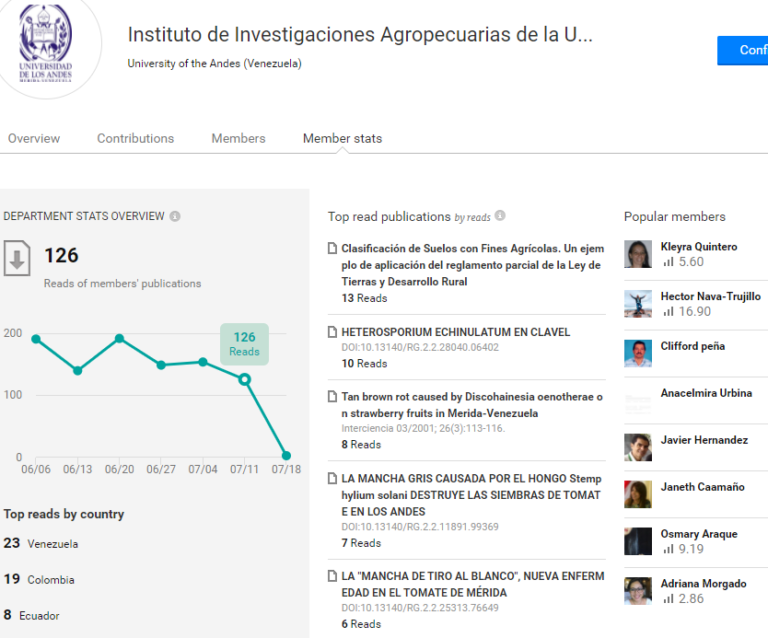View Osmary Araque's profile name
768x638 pixels.
pos(699,534)
